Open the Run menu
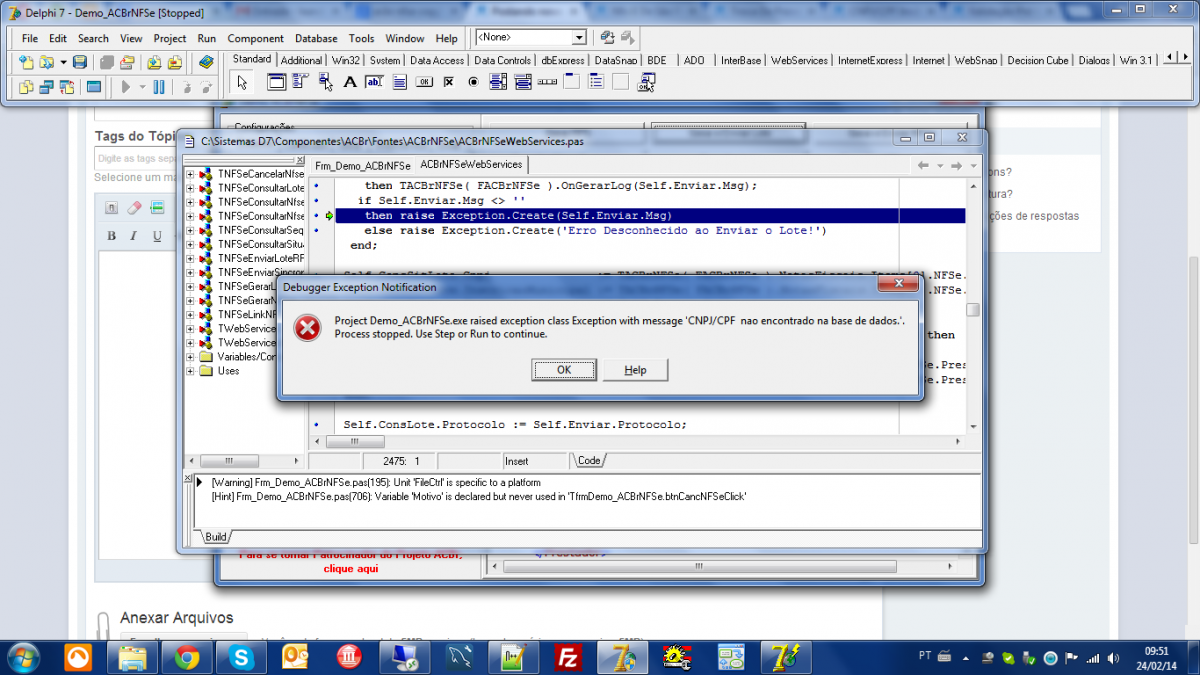 tap(206, 38)
